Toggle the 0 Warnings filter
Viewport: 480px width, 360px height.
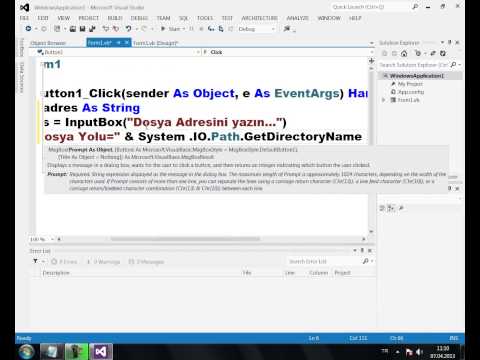point(103,262)
